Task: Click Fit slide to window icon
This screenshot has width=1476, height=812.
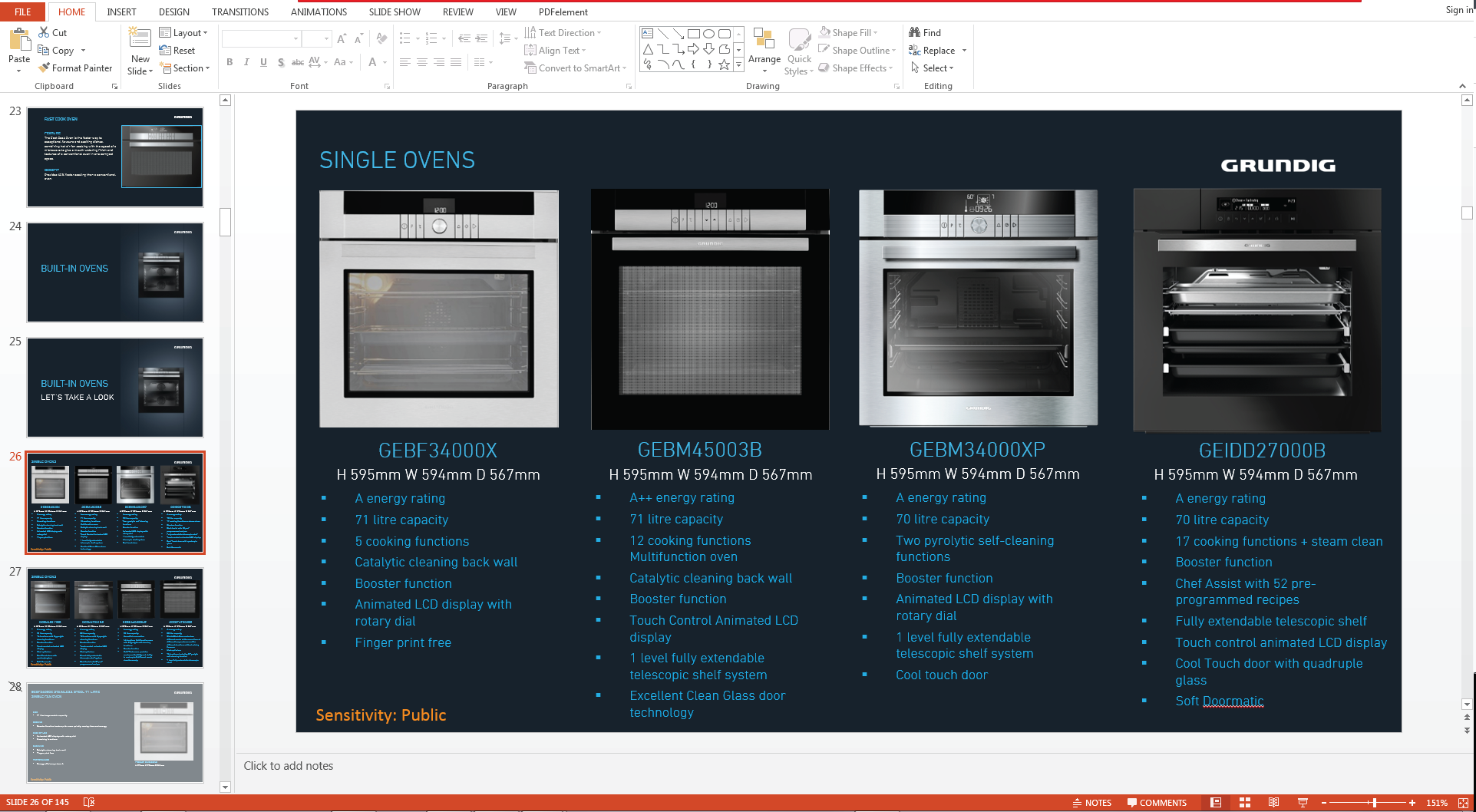Action: click(1463, 802)
